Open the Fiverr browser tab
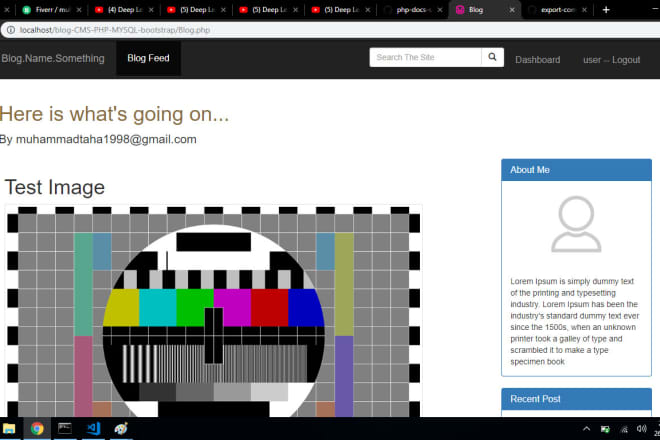 (52, 10)
